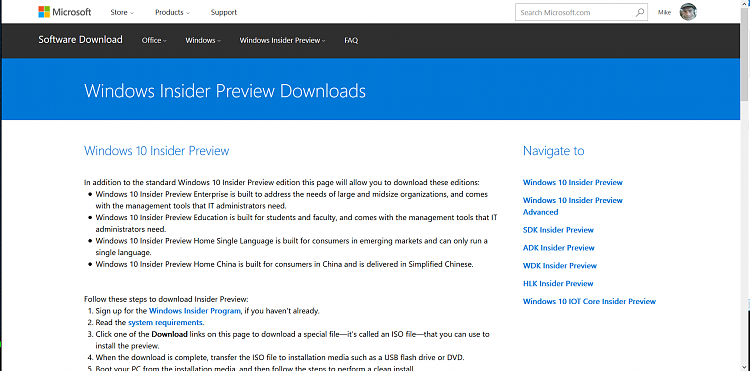The image size is (750, 371).
Task: Follow the Windows Insider Program link
Action: (x=195, y=311)
